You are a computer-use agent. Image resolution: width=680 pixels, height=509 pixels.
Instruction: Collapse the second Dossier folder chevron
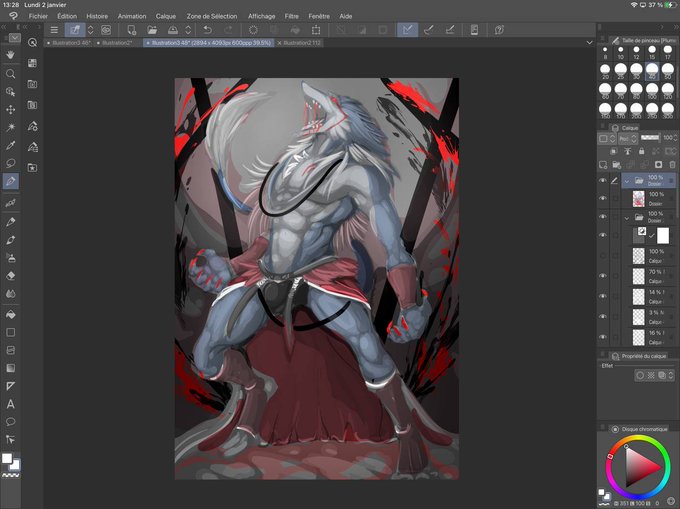[627, 217]
